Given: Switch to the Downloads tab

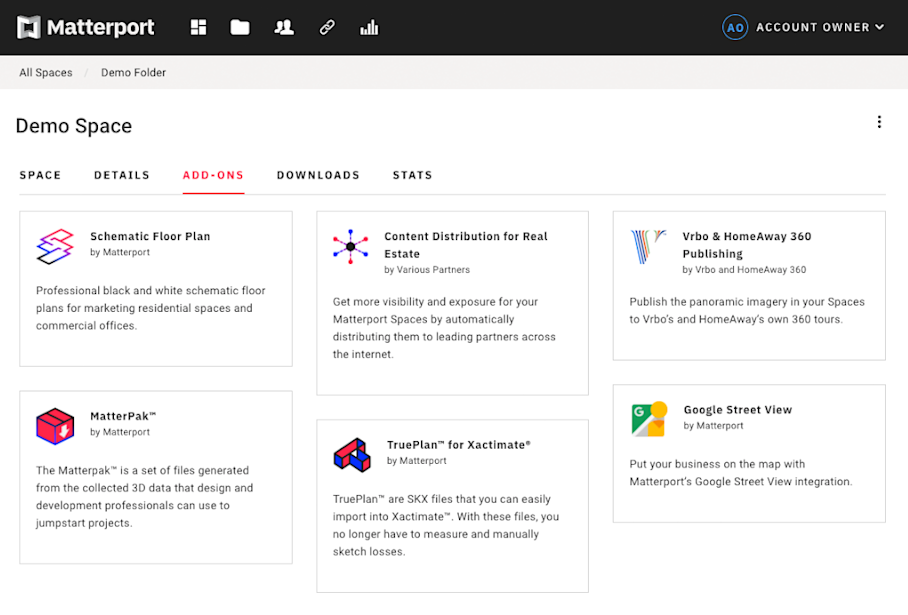Looking at the screenshot, I should (318, 175).
